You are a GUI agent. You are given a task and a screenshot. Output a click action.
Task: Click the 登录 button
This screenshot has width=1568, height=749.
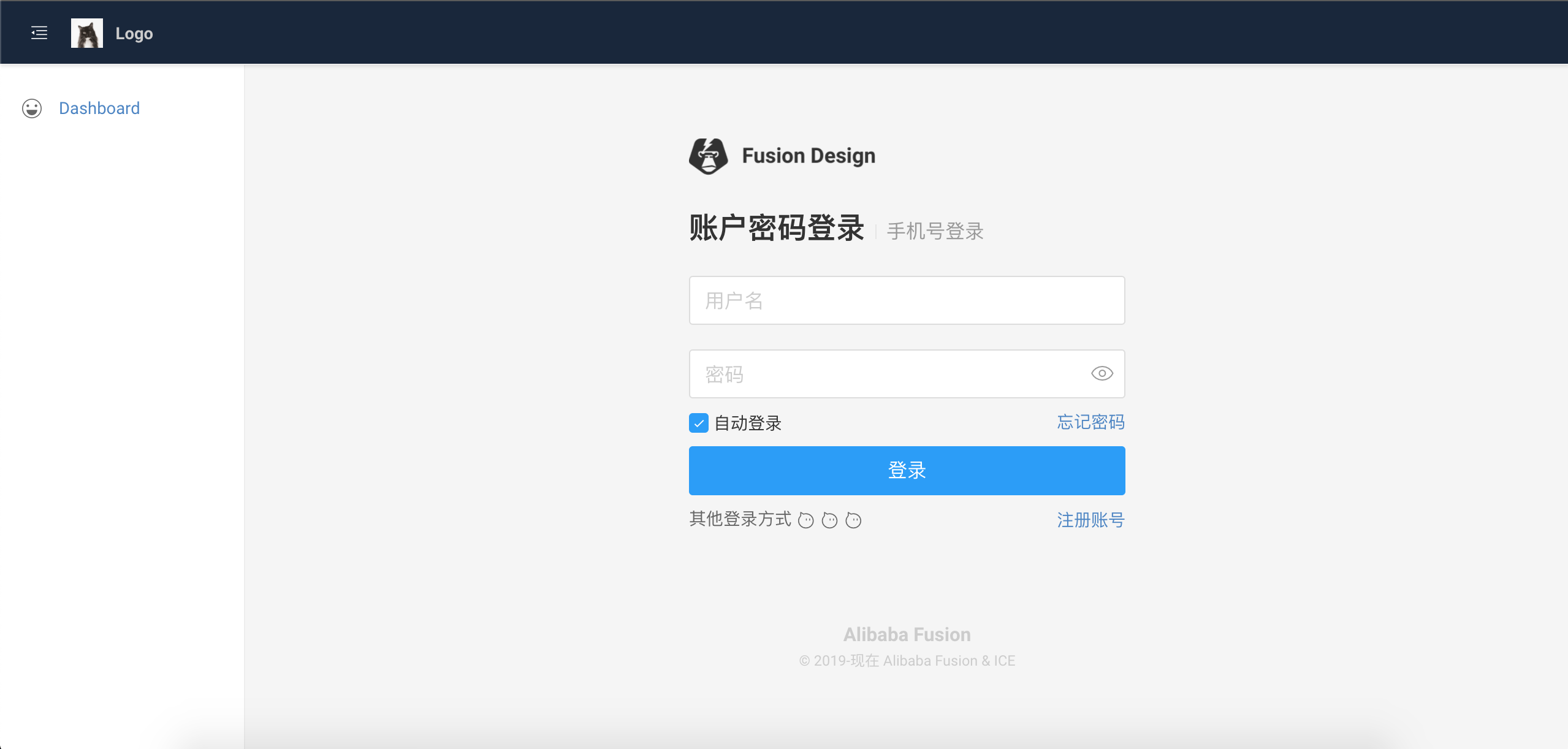[906, 470]
